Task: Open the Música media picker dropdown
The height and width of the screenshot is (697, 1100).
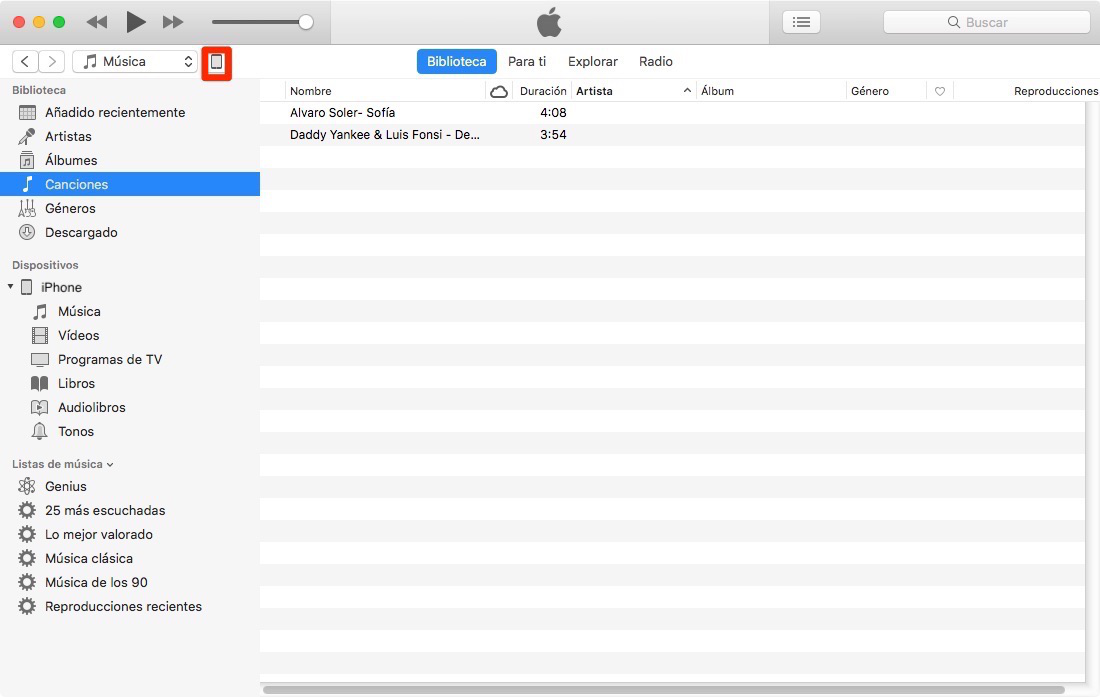Action: (x=135, y=61)
